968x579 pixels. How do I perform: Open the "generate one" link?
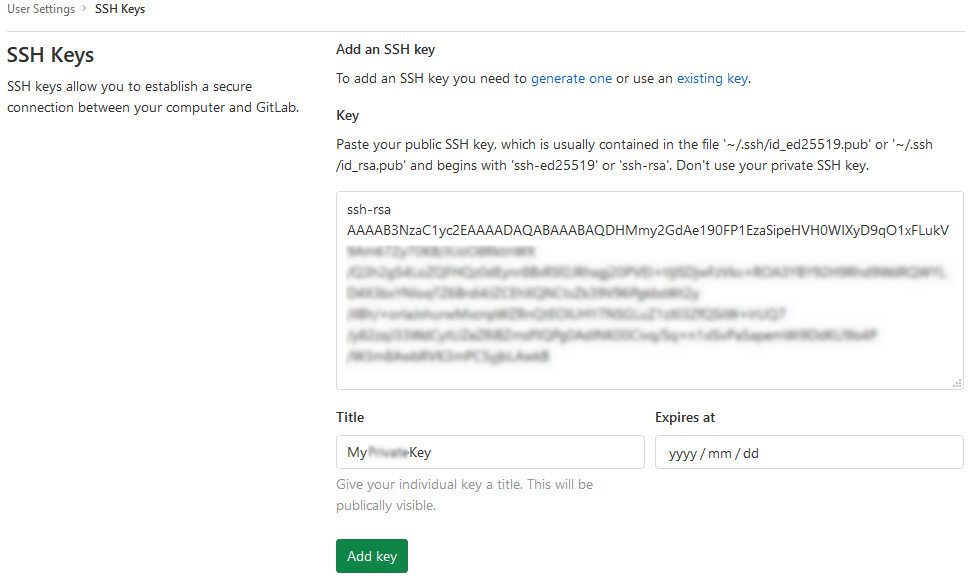tap(571, 78)
